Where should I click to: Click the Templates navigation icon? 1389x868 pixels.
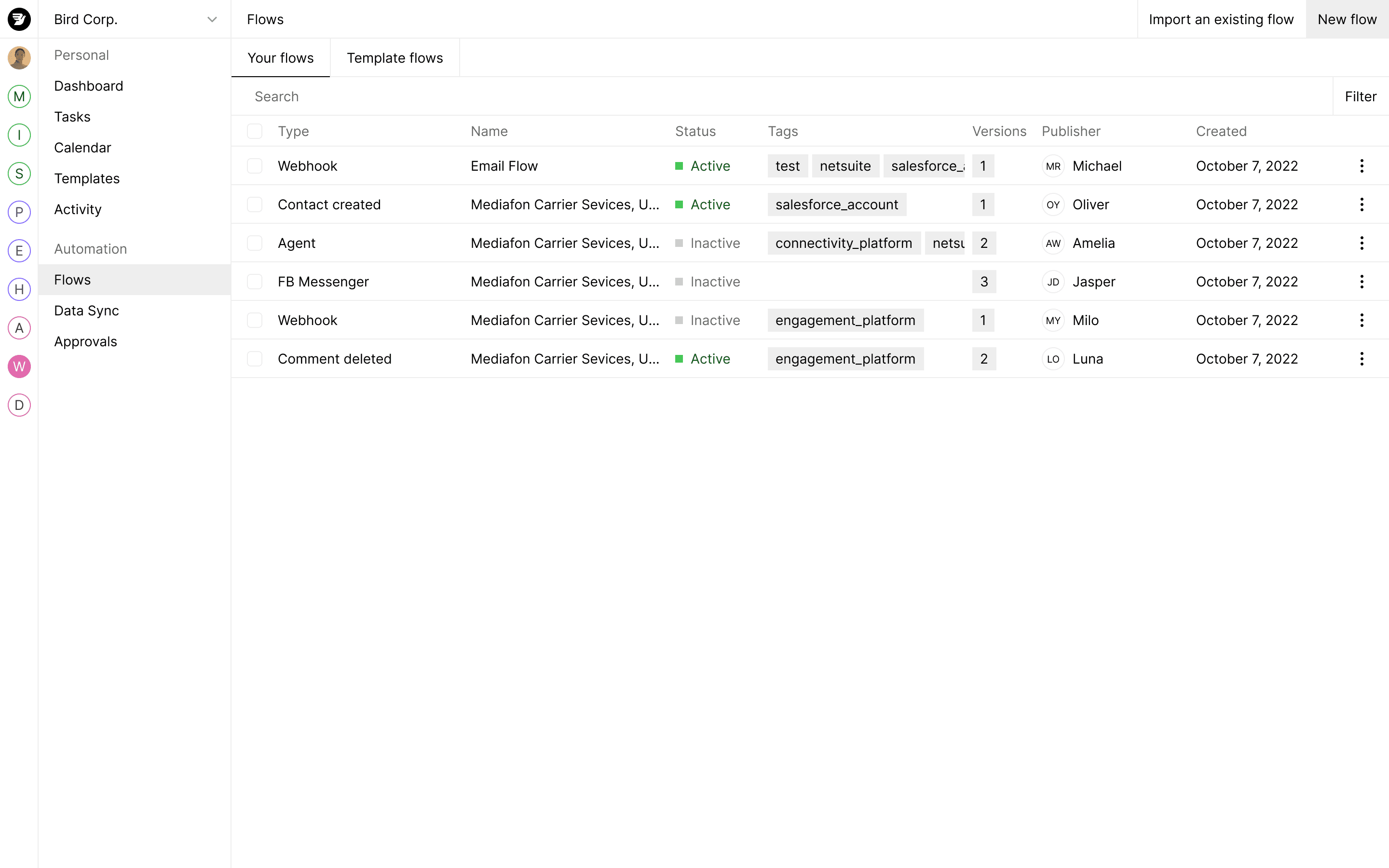tap(86, 178)
